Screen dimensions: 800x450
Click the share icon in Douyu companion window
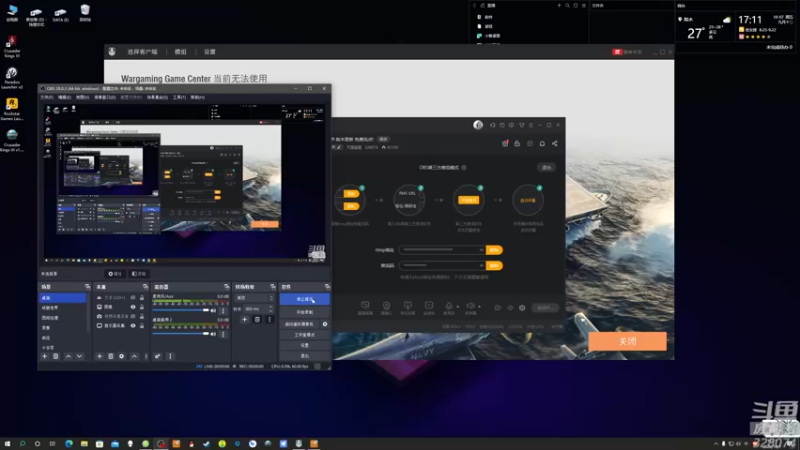[x=555, y=143]
